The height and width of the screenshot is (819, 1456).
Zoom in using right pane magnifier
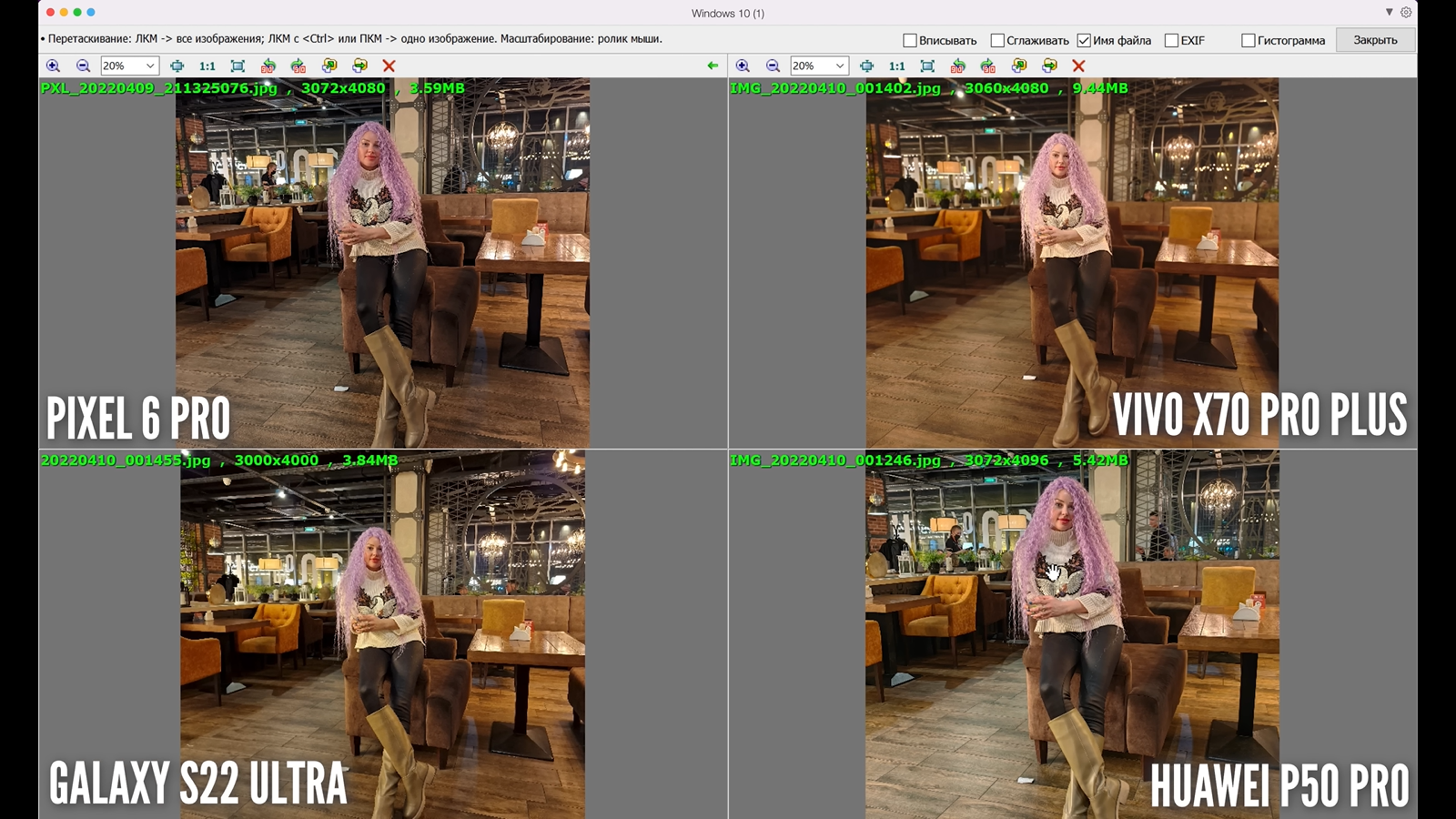743,66
